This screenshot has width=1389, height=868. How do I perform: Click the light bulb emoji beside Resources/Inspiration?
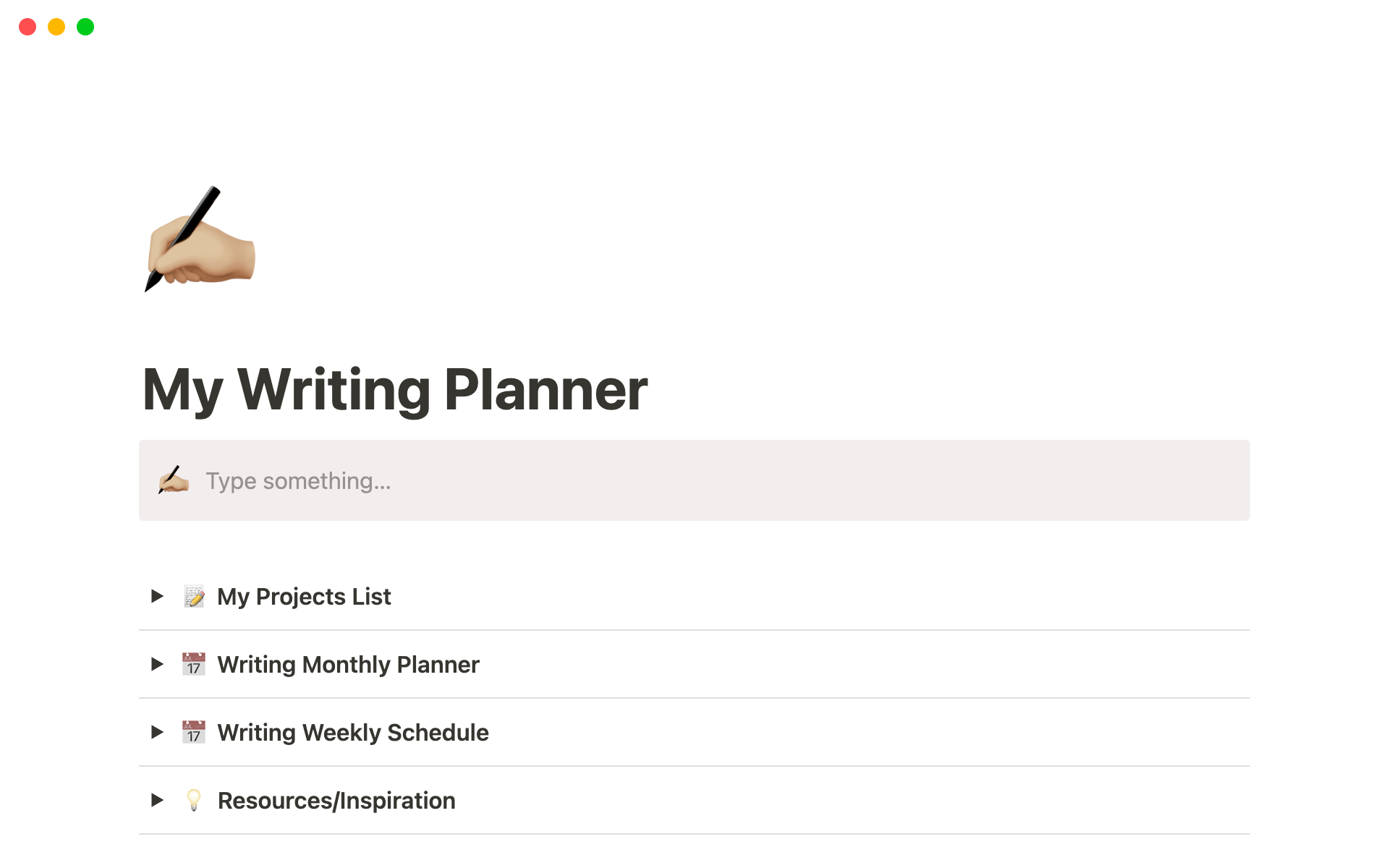(x=194, y=800)
